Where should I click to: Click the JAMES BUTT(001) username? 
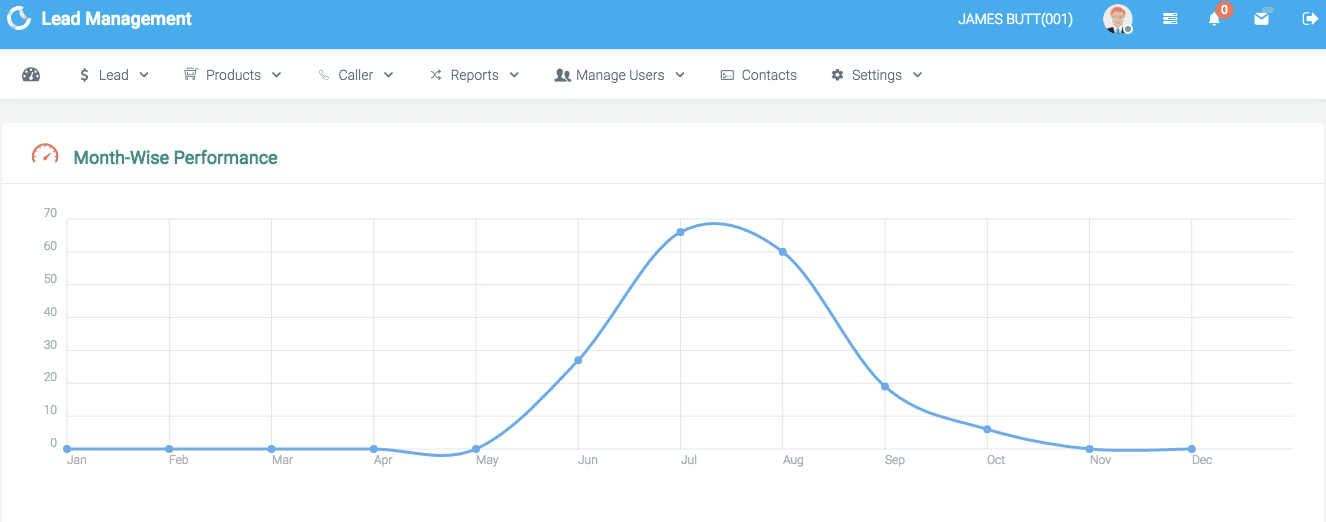point(1015,19)
